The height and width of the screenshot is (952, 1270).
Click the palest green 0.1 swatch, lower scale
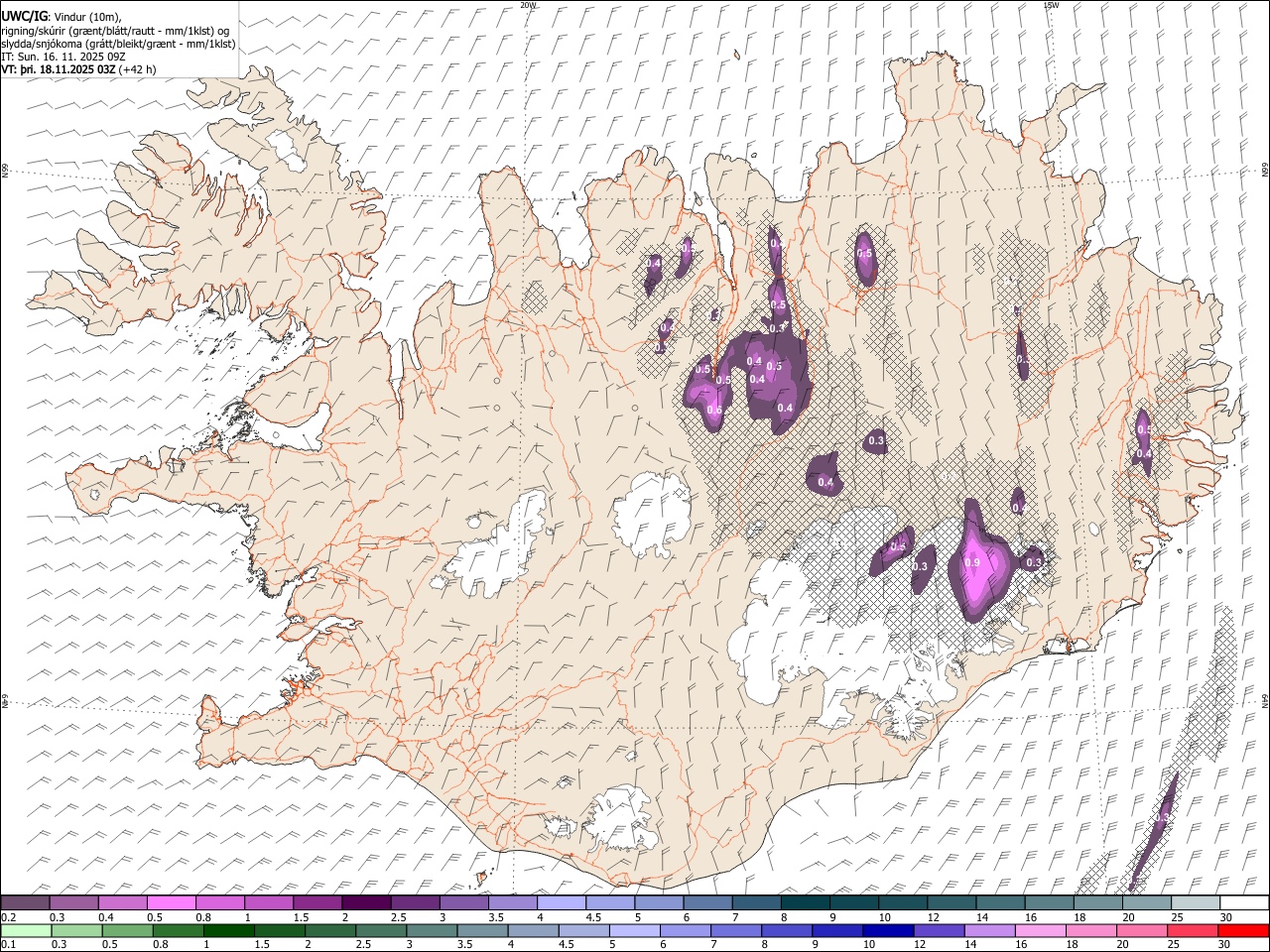point(25,930)
